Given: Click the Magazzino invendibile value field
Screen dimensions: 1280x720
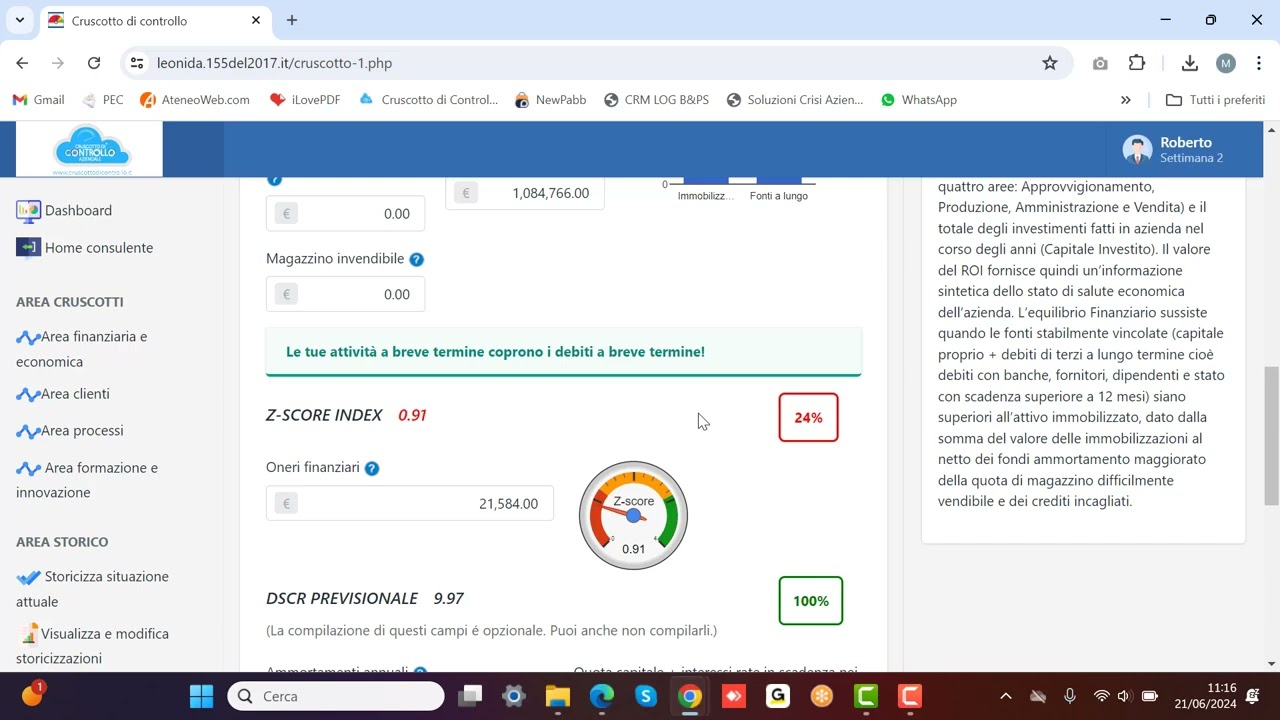Looking at the screenshot, I should pos(355,295).
